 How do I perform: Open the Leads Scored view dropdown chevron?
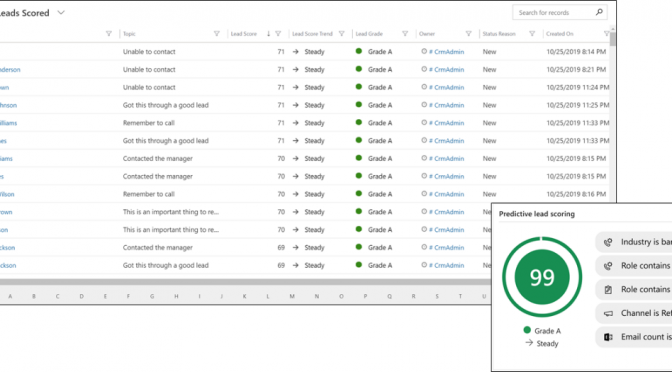coord(61,13)
